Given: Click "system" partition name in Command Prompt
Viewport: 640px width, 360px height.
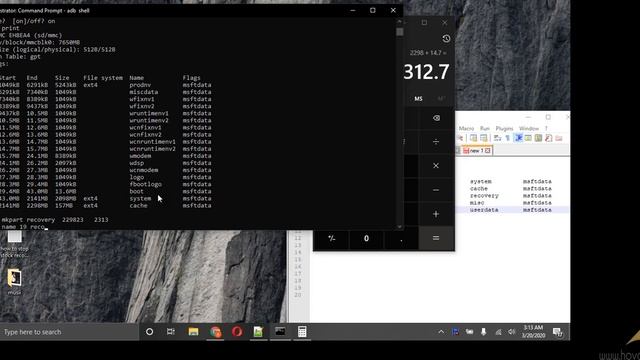Looking at the screenshot, I should (140, 198).
